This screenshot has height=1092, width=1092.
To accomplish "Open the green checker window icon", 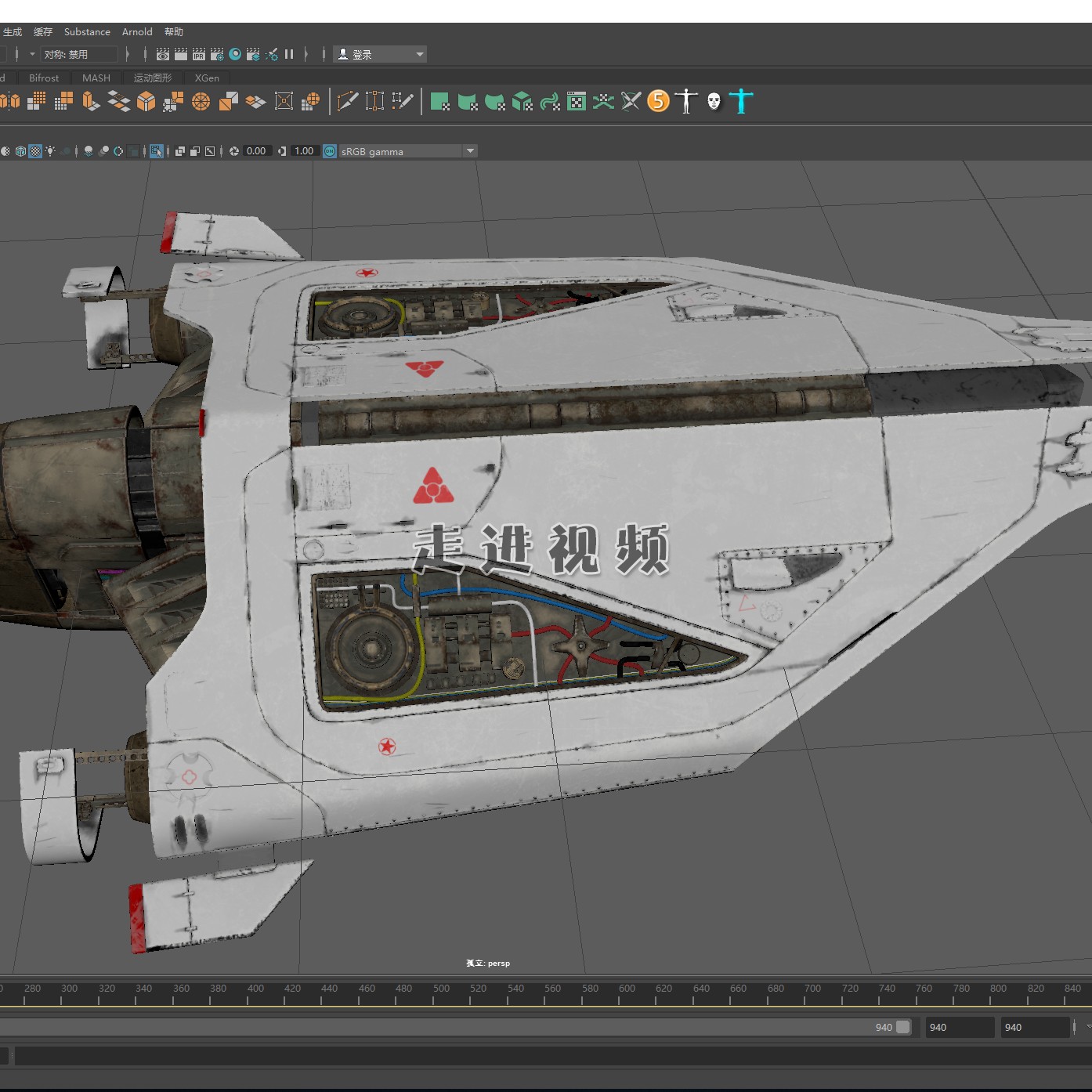I will pos(577,101).
